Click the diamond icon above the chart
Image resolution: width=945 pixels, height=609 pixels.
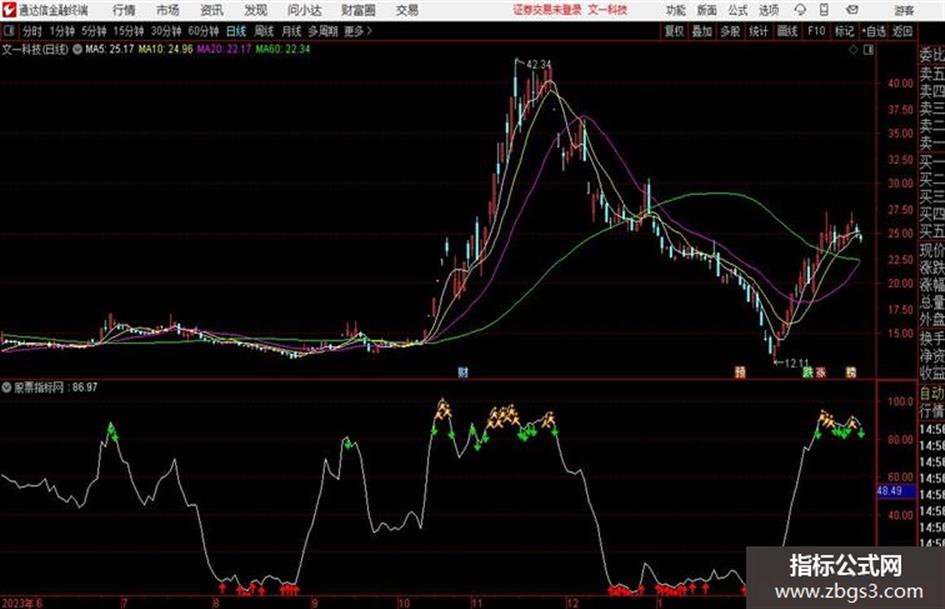[853, 50]
